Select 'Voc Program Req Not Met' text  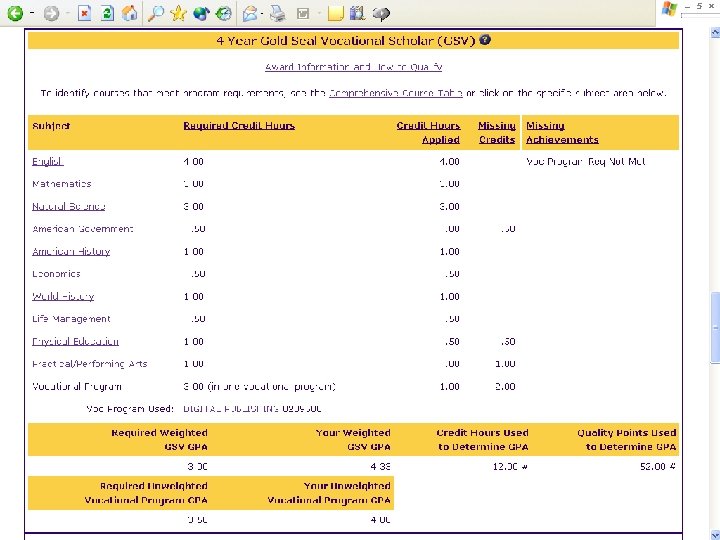585,161
